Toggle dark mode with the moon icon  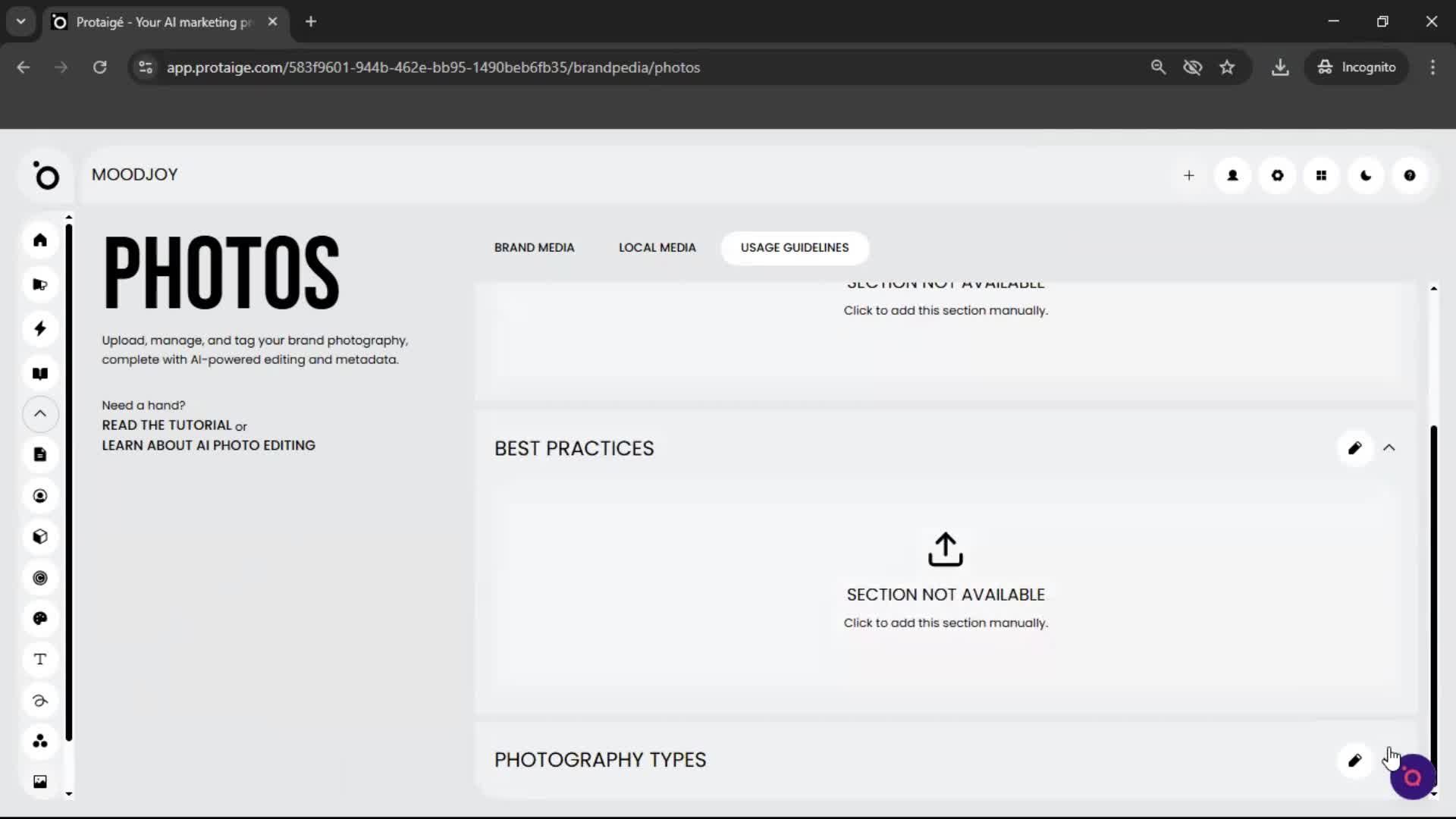1365,175
